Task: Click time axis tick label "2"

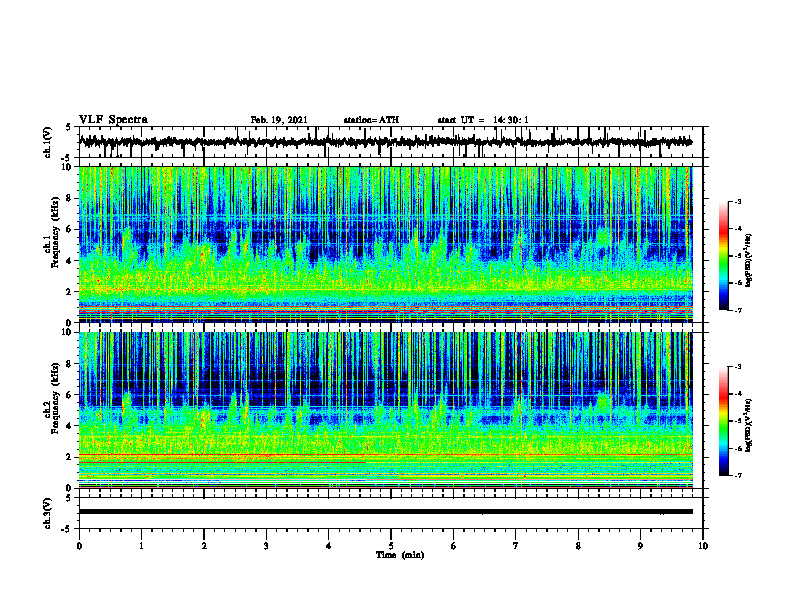Action: 204,546
